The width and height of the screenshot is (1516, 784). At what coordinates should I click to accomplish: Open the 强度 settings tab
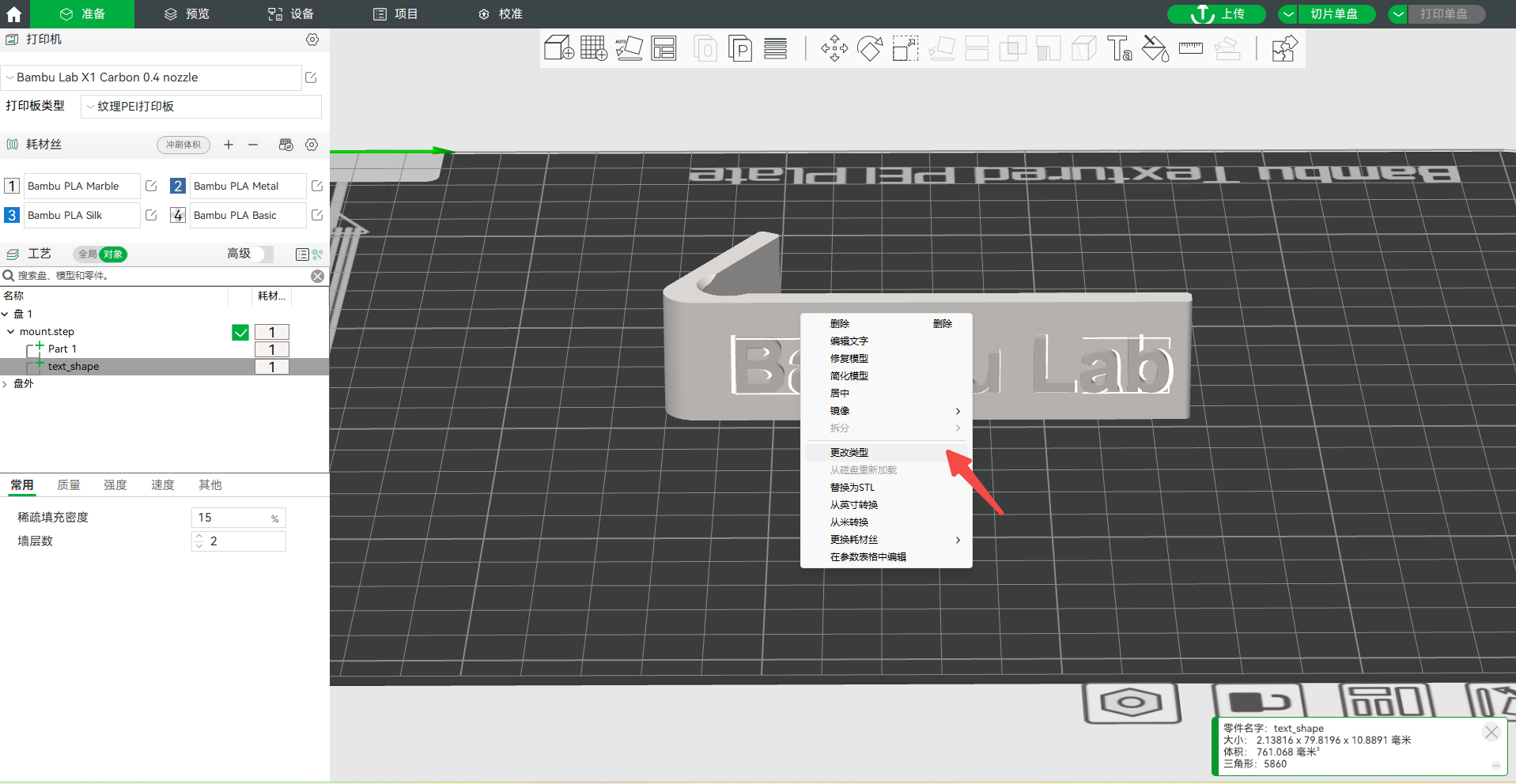click(x=115, y=485)
